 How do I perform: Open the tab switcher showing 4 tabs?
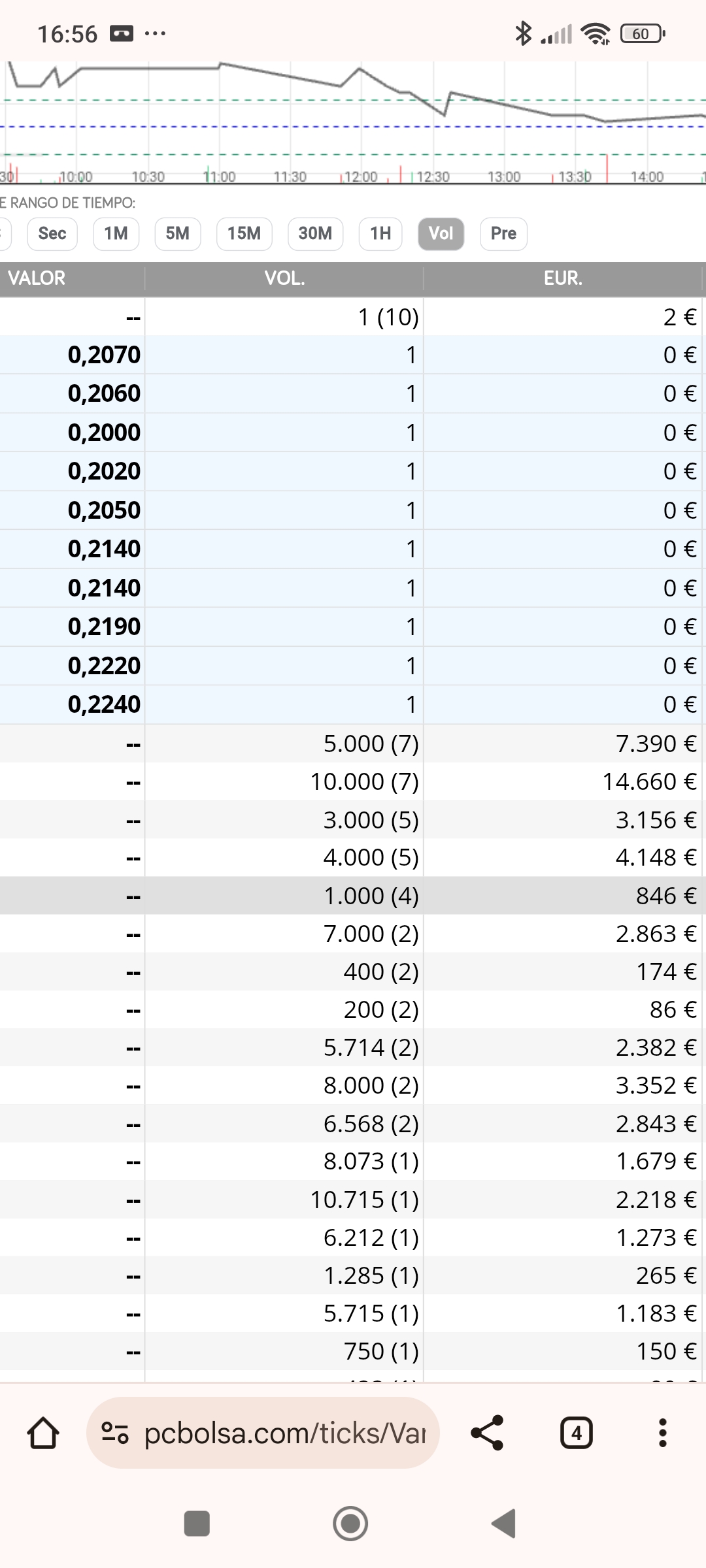click(x=576, y=1433)
